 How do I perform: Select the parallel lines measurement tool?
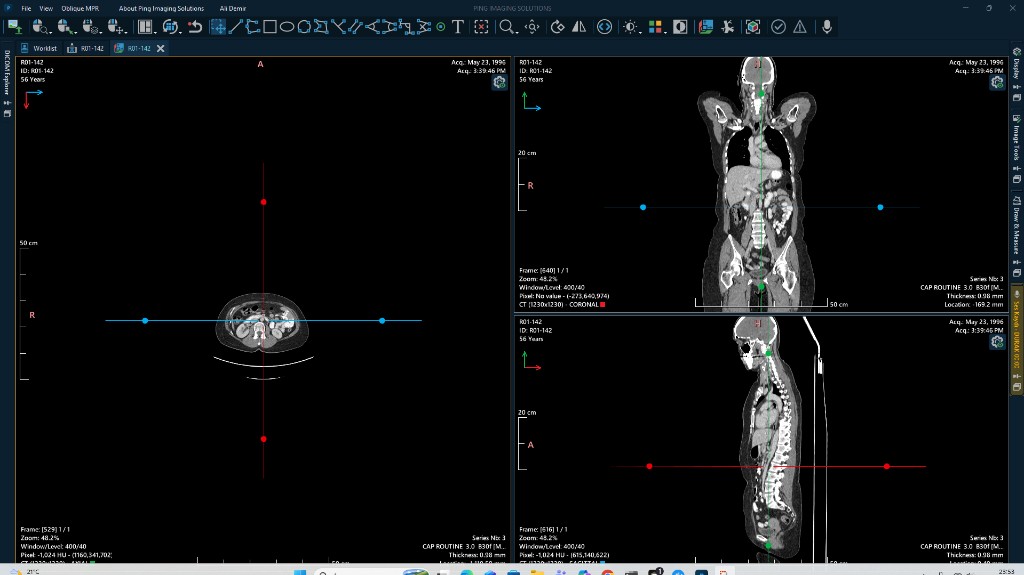pyautogui.click(x=355, y=27)
